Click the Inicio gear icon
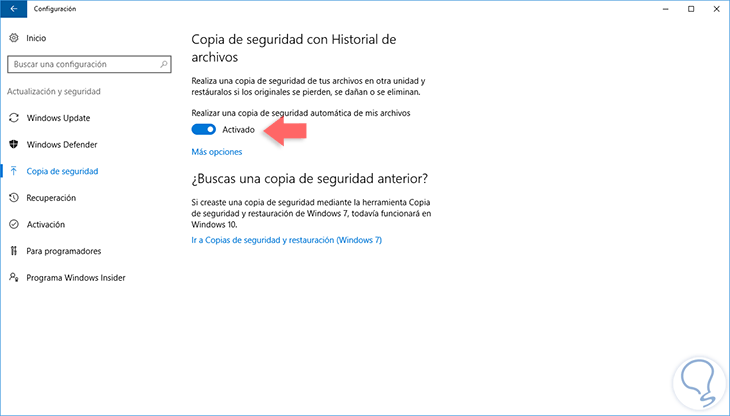 (x=14, y=38)
